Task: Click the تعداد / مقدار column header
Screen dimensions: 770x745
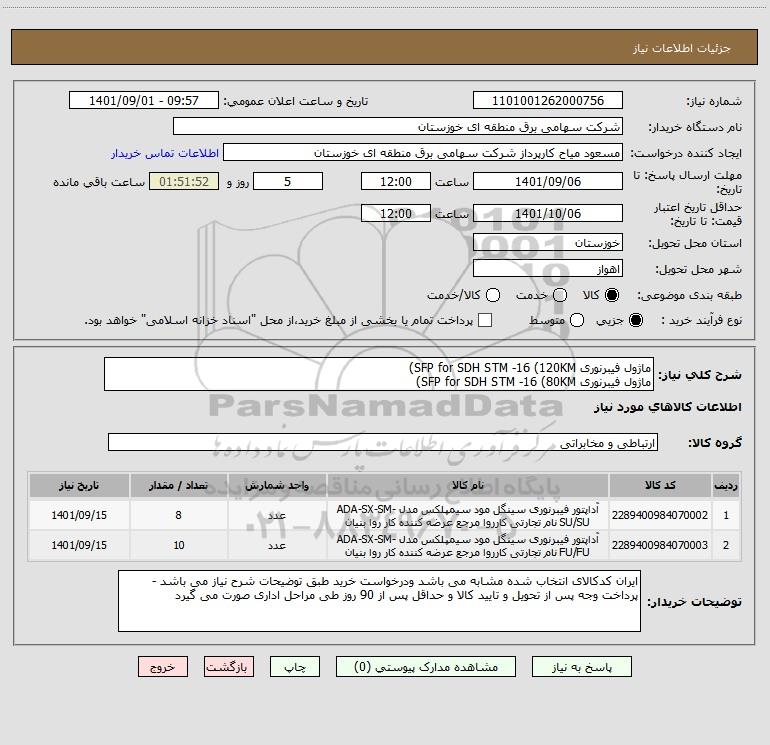Action: click(x=178, y=486)
